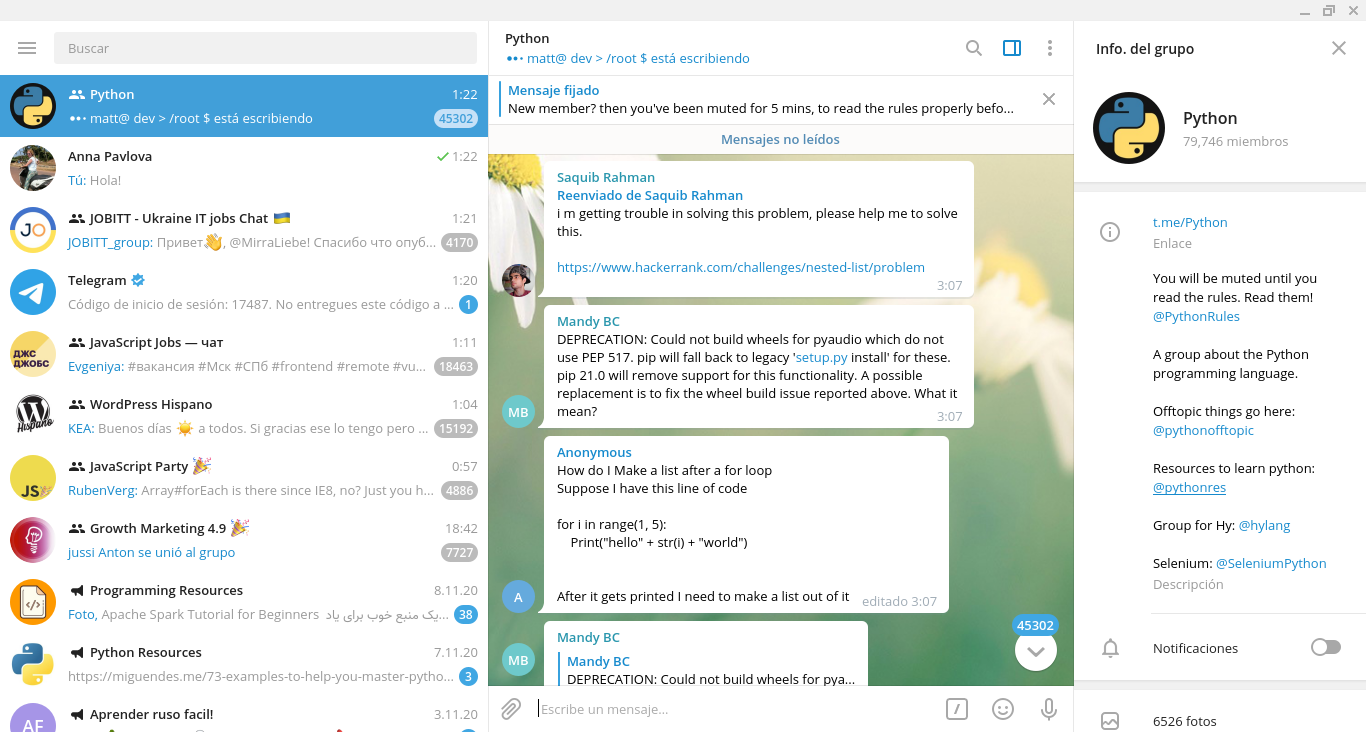This screenshot has width=1366, height=732.
Task: Click the Buscar search field
Action: pos(265,48)
